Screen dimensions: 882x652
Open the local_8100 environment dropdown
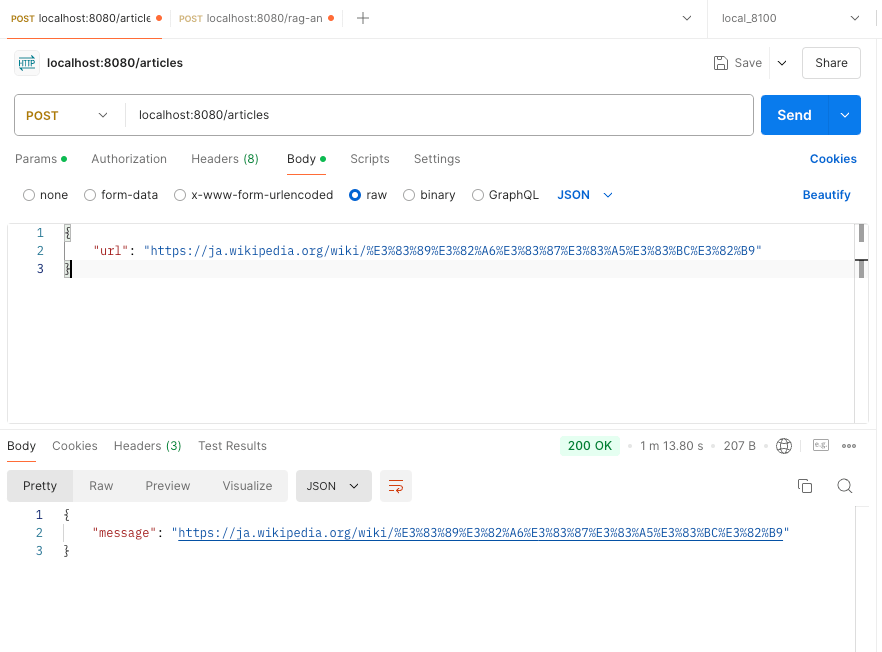click(x=790, y=19)
